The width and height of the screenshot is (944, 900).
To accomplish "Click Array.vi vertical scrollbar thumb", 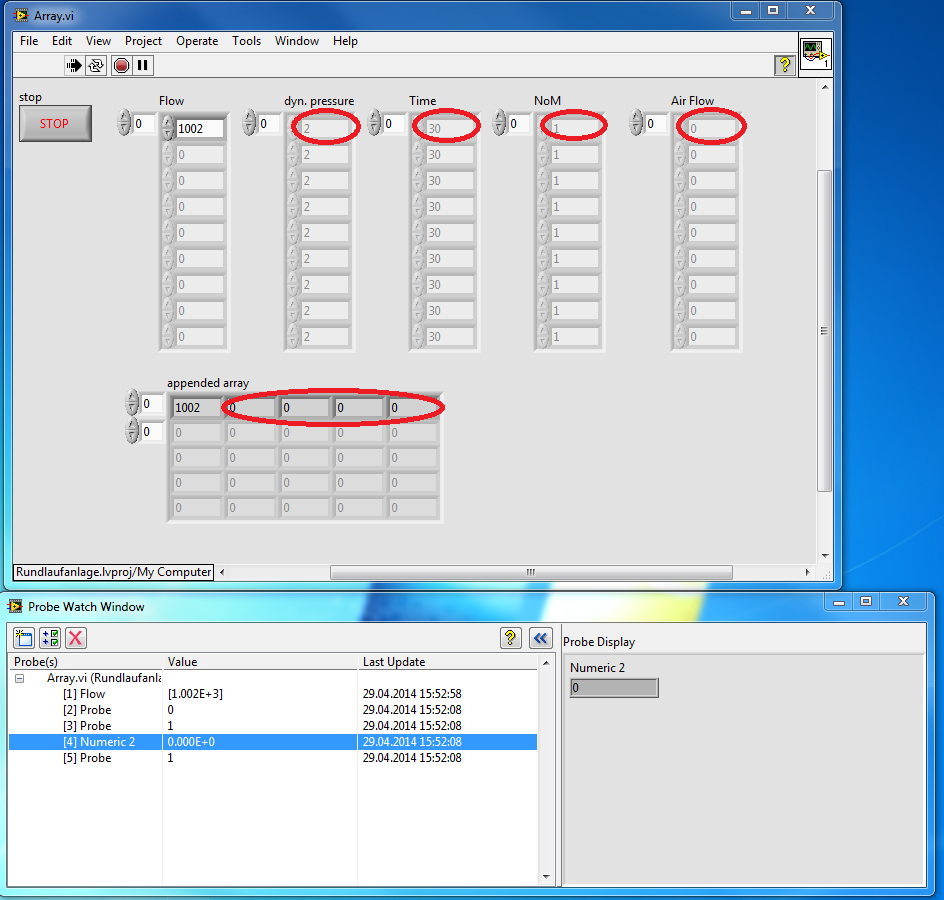I will click(824, 331).
